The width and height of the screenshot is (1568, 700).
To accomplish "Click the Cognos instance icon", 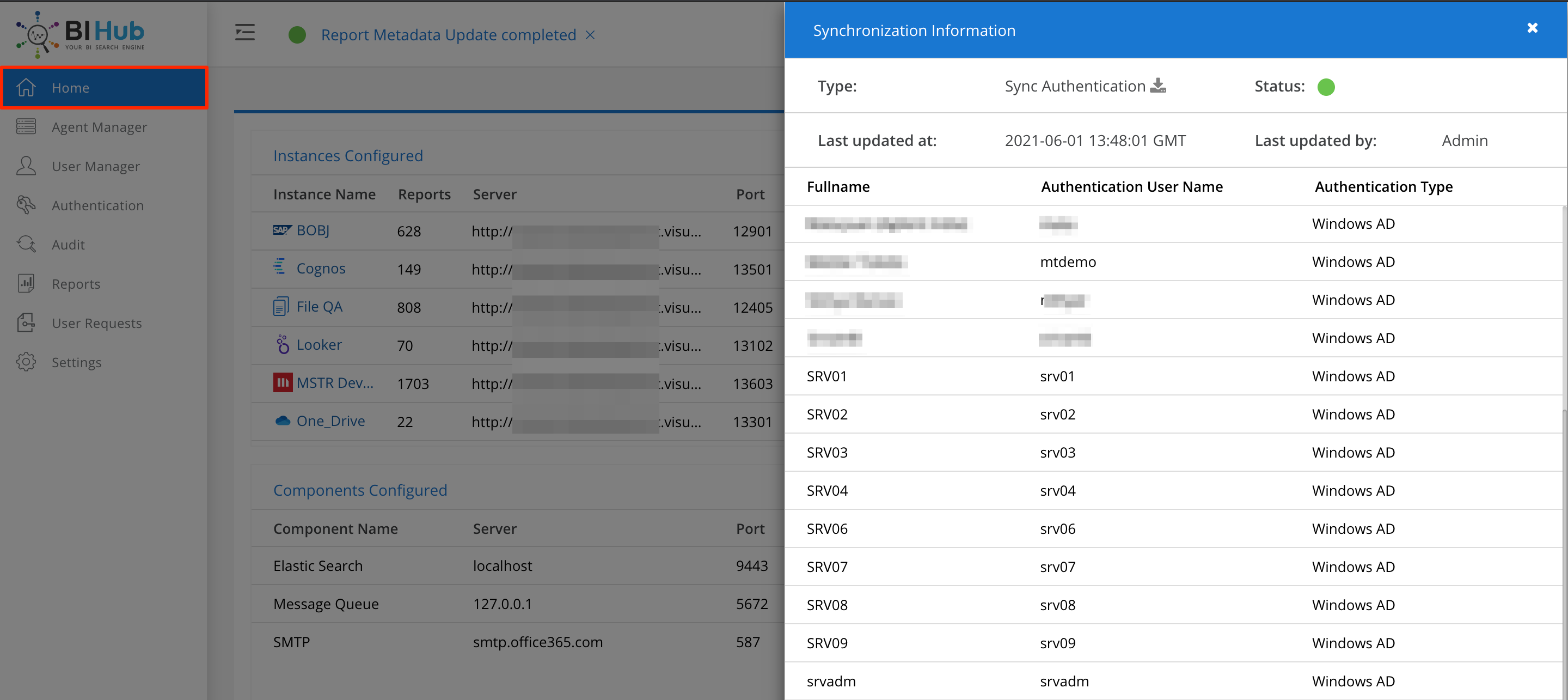I will pyautogui.click(x=279, y=267).
